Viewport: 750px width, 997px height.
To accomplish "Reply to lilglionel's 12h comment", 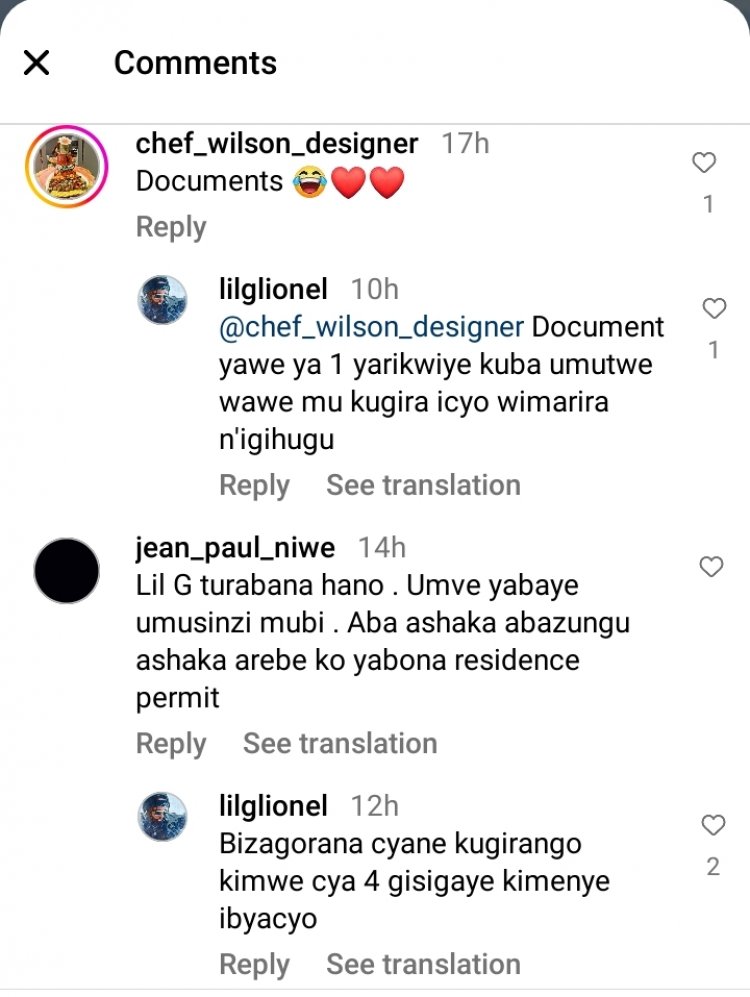I will [254, 964].
